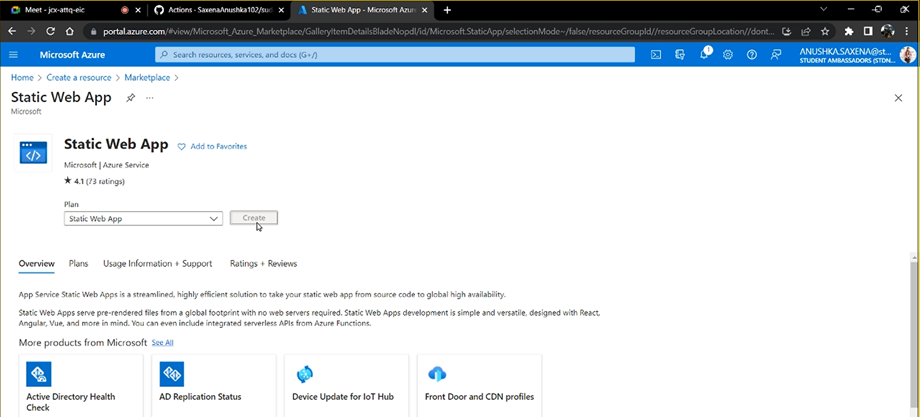The width and height of the screenshot is (920, 417).
Task: Click the Front Door and CDN profiles icon
Action: tap(437, 374)
